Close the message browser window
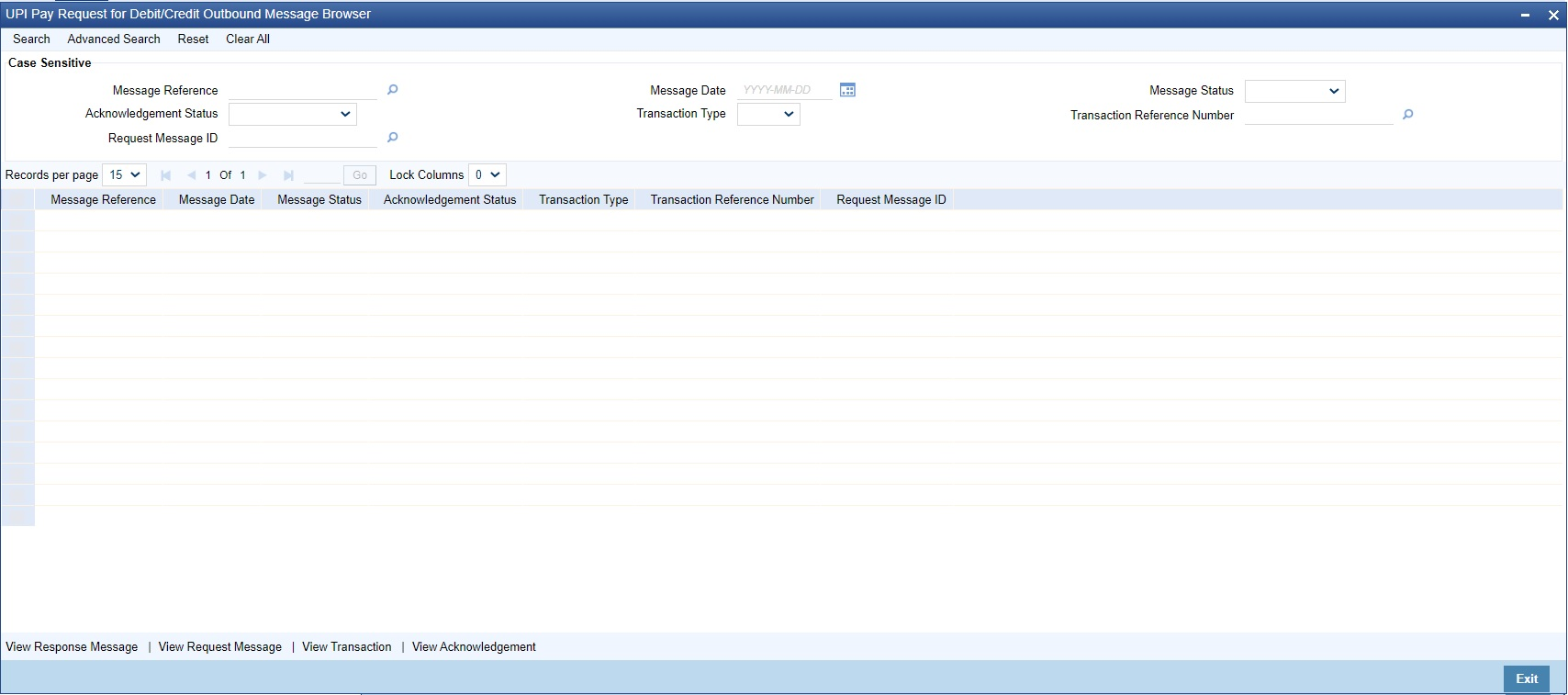This screenshot has height=695, width=1568. tap(1553, 15)
